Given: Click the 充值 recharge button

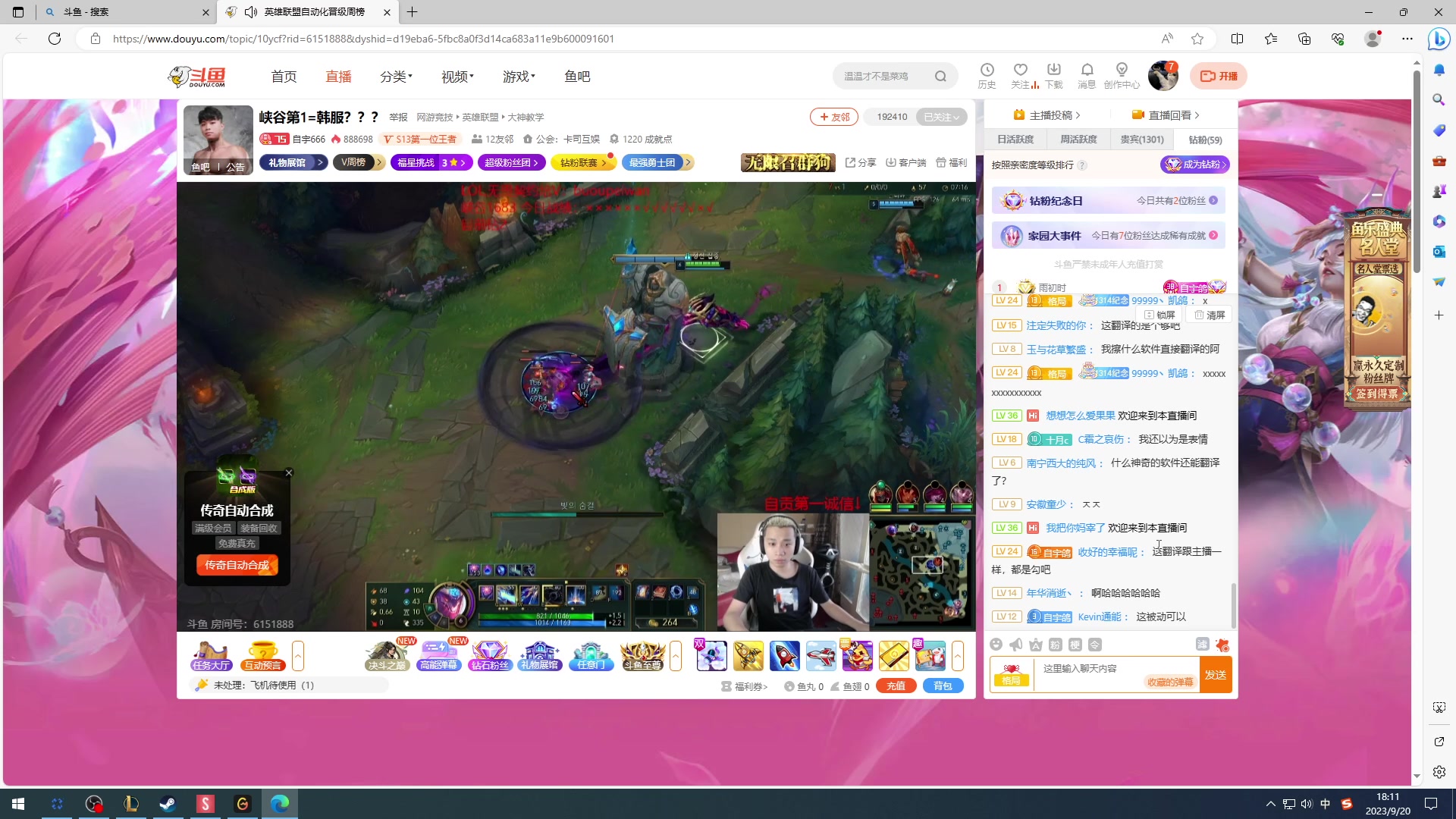Looking at the screenshot, I should [x=896, y=686].
